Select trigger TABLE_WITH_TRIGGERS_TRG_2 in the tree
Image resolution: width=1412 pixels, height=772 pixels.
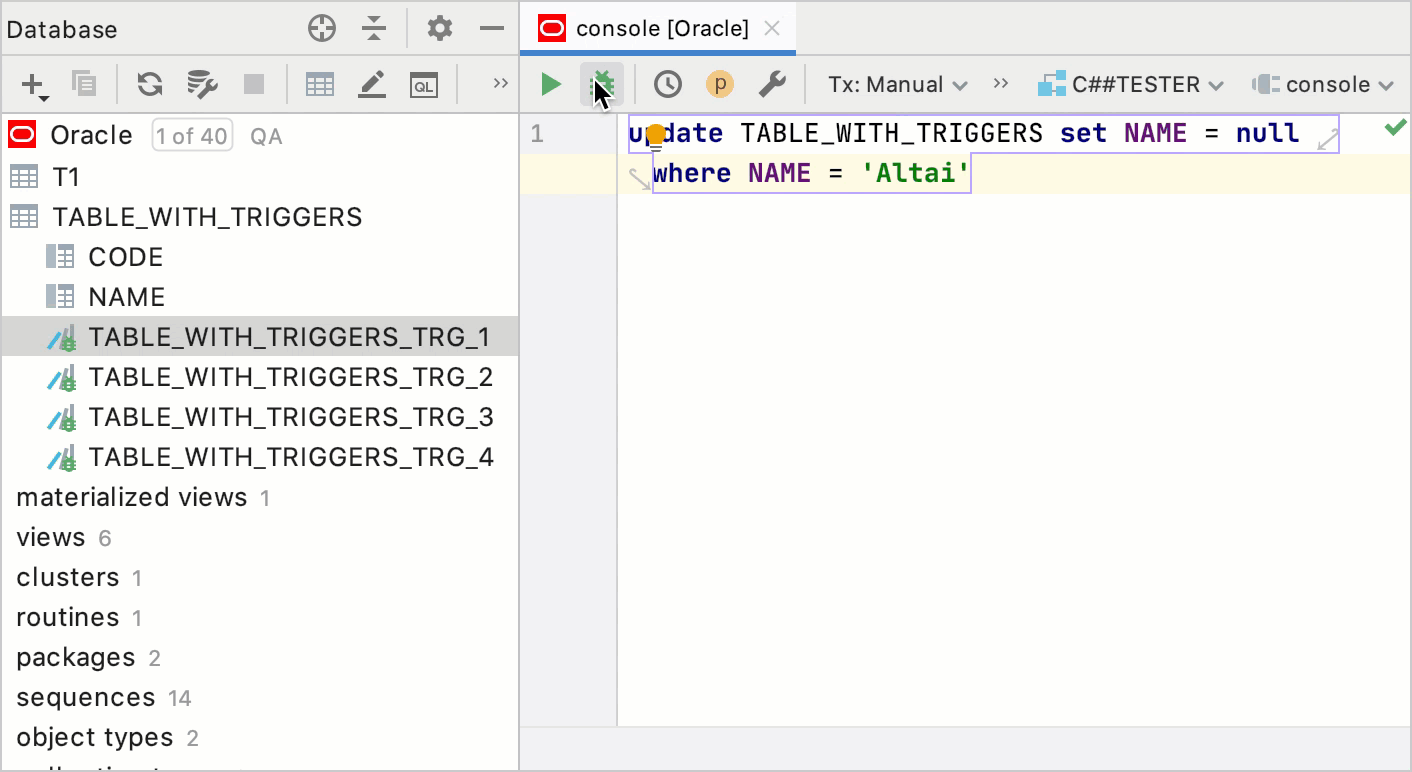pyautogui.click(x=291, y=377)
